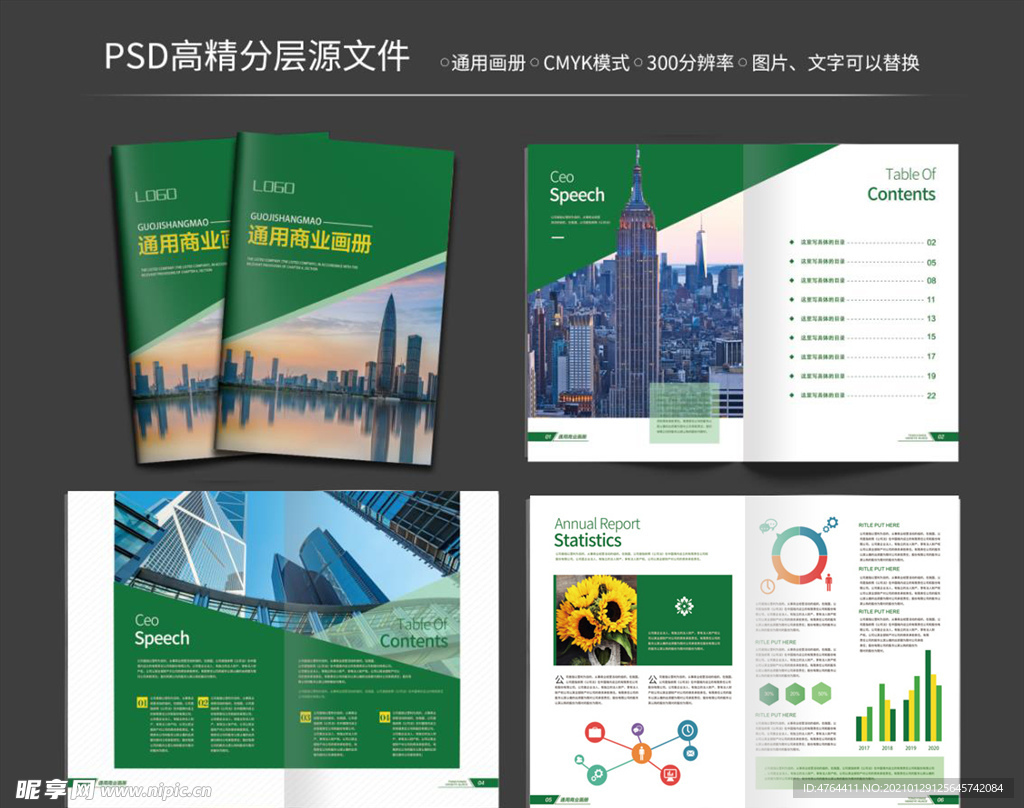Select the red briefcase icon in the network diagram

[x=595, y=732]
